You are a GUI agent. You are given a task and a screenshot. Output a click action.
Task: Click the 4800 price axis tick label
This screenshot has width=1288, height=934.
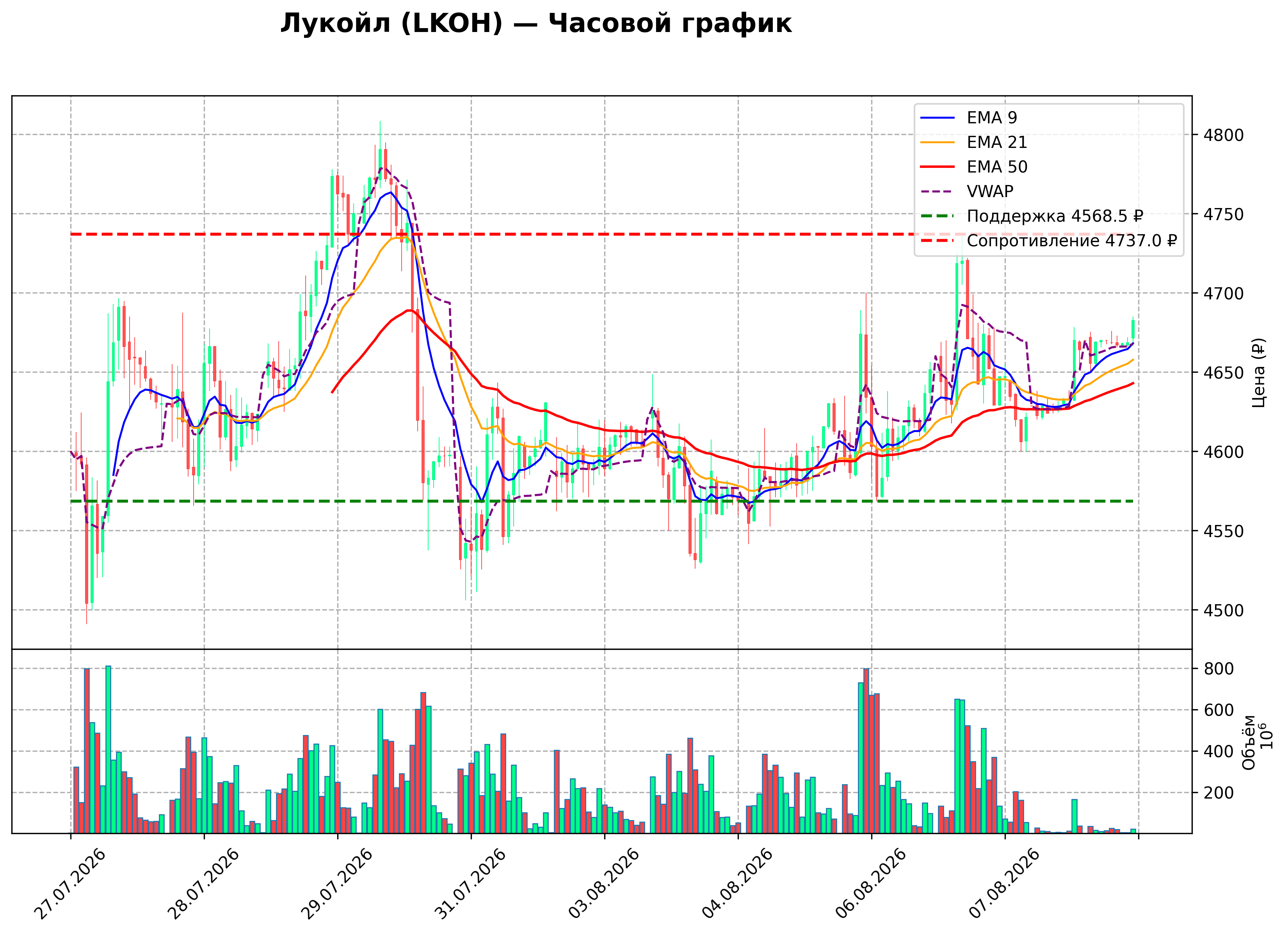click(x=1223, y=136)
